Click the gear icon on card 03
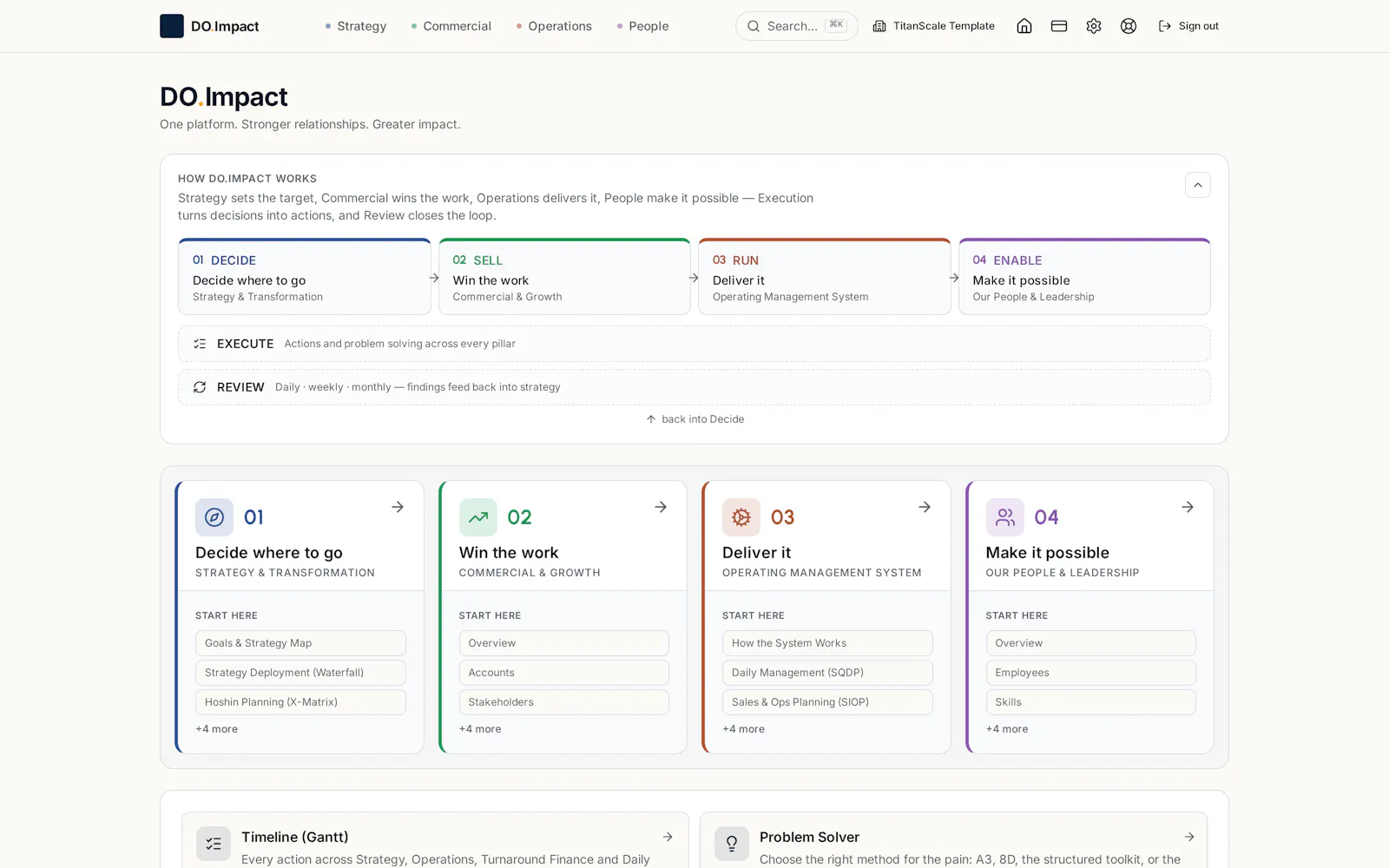This screenshot has width=1389, height=868. pos(741,517)
